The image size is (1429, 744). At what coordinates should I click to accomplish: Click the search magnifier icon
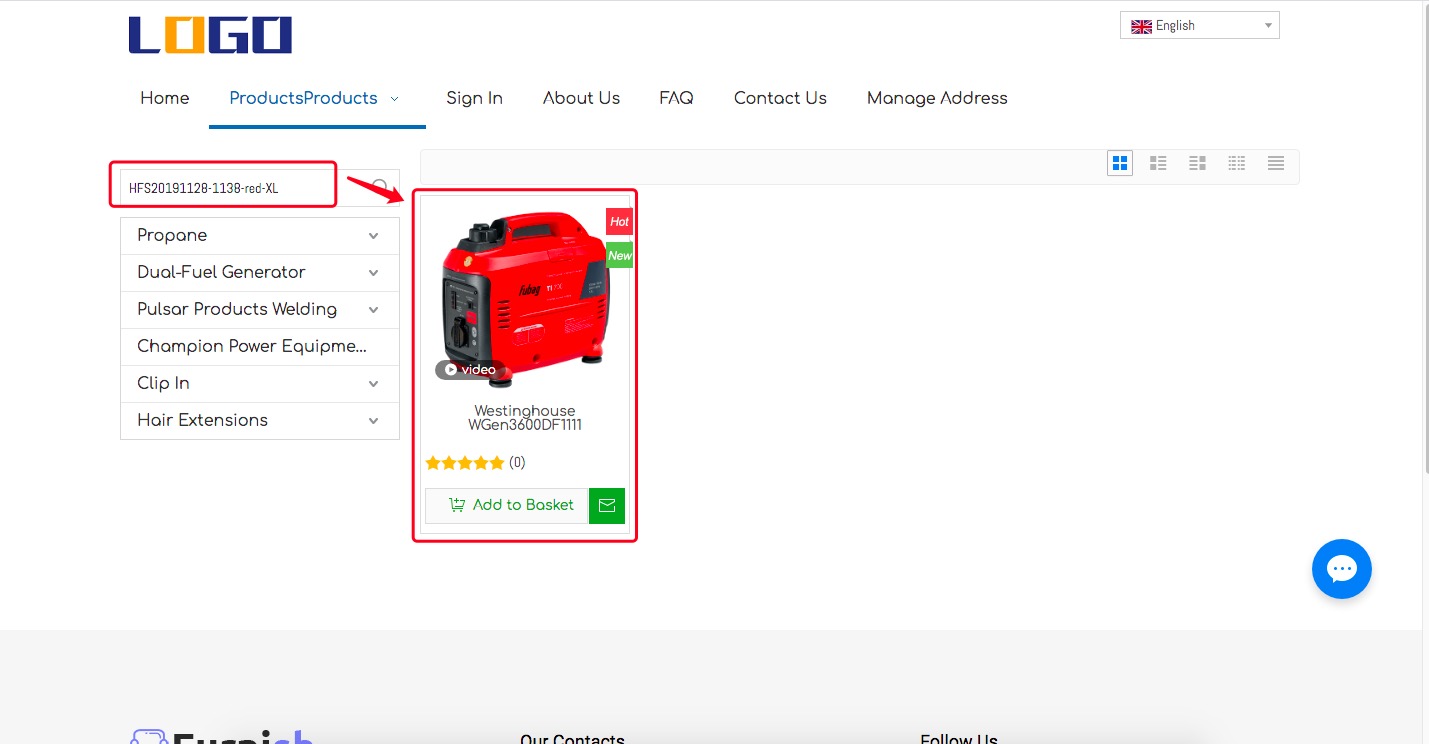point(381,187)
